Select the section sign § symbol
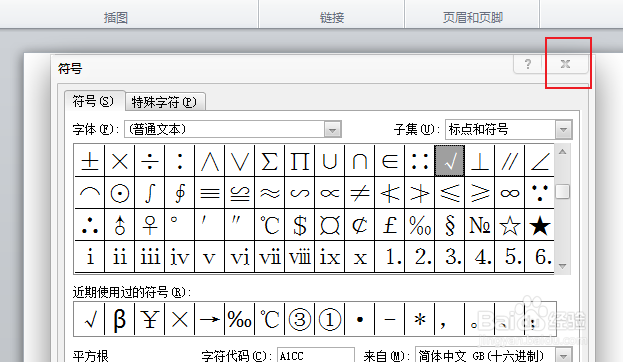The image size is (623, 362). (x=450, y=225)
